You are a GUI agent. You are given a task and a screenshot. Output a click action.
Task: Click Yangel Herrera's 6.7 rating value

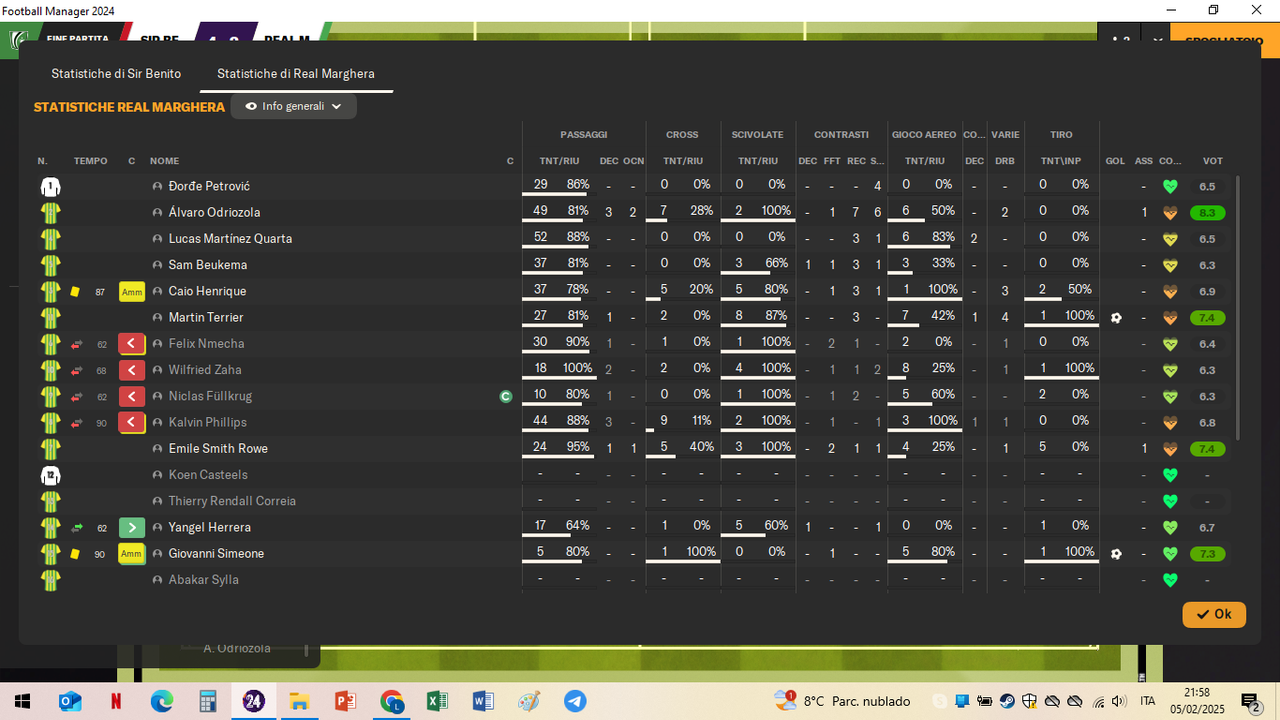click(1207, 528)
